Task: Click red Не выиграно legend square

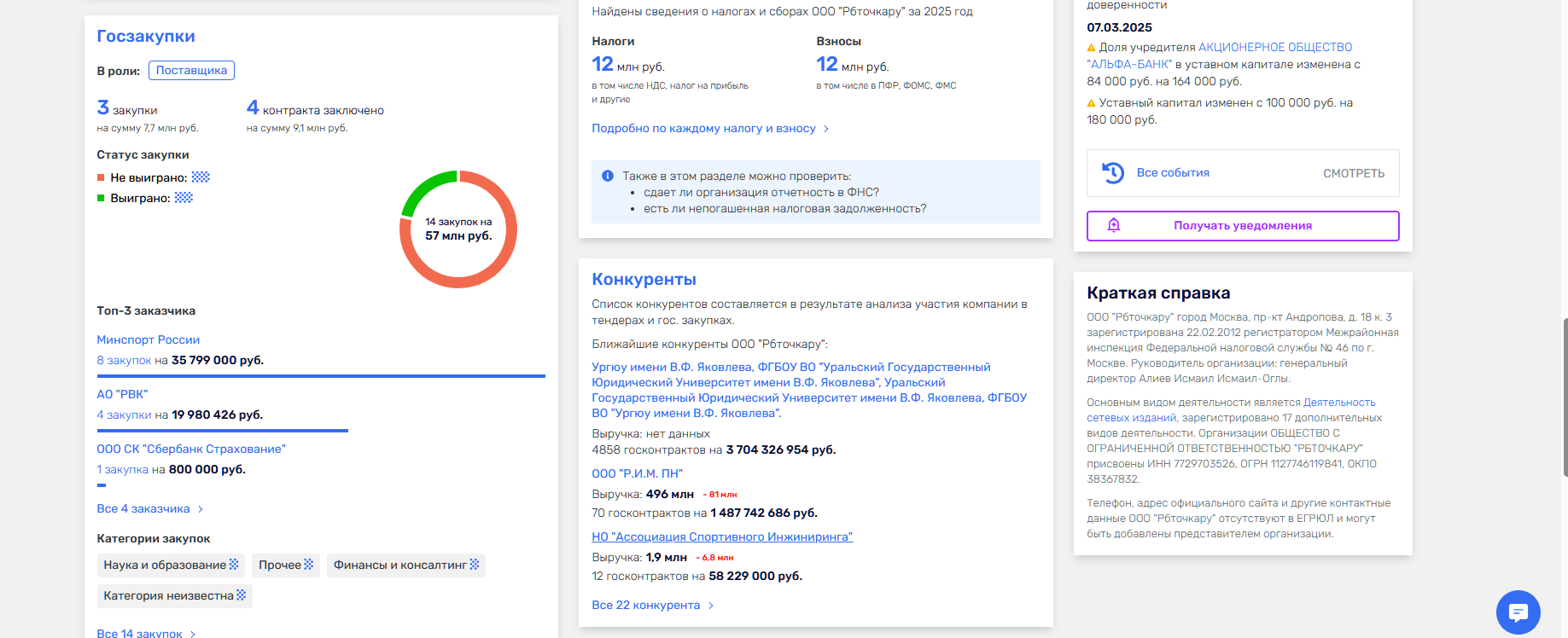Action: coord(101,177)
